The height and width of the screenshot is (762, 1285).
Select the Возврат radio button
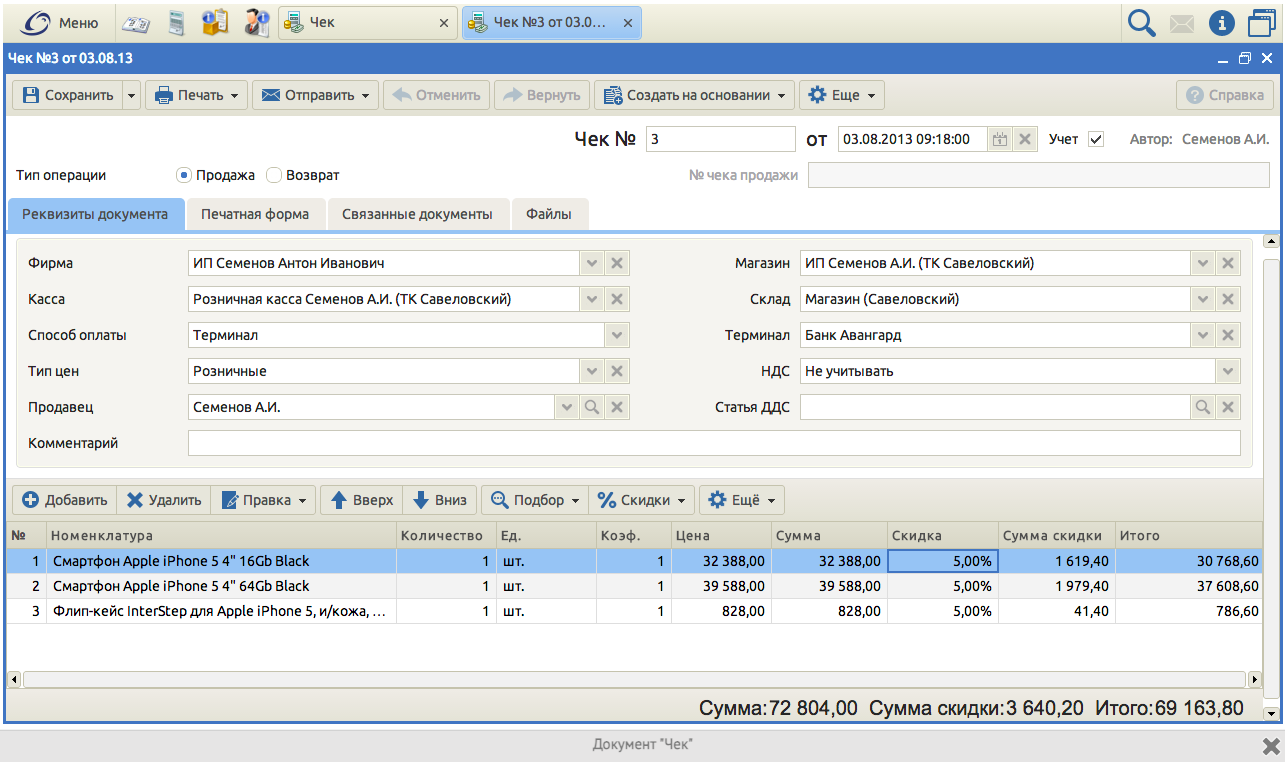(274, 175)
